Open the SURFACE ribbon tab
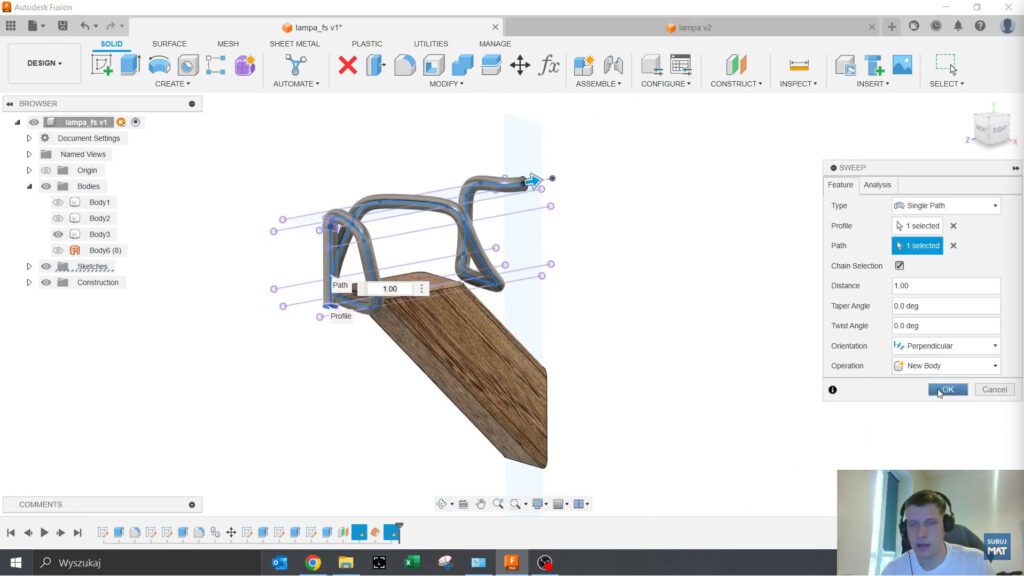1024x576 pixels. coord(169,44)
